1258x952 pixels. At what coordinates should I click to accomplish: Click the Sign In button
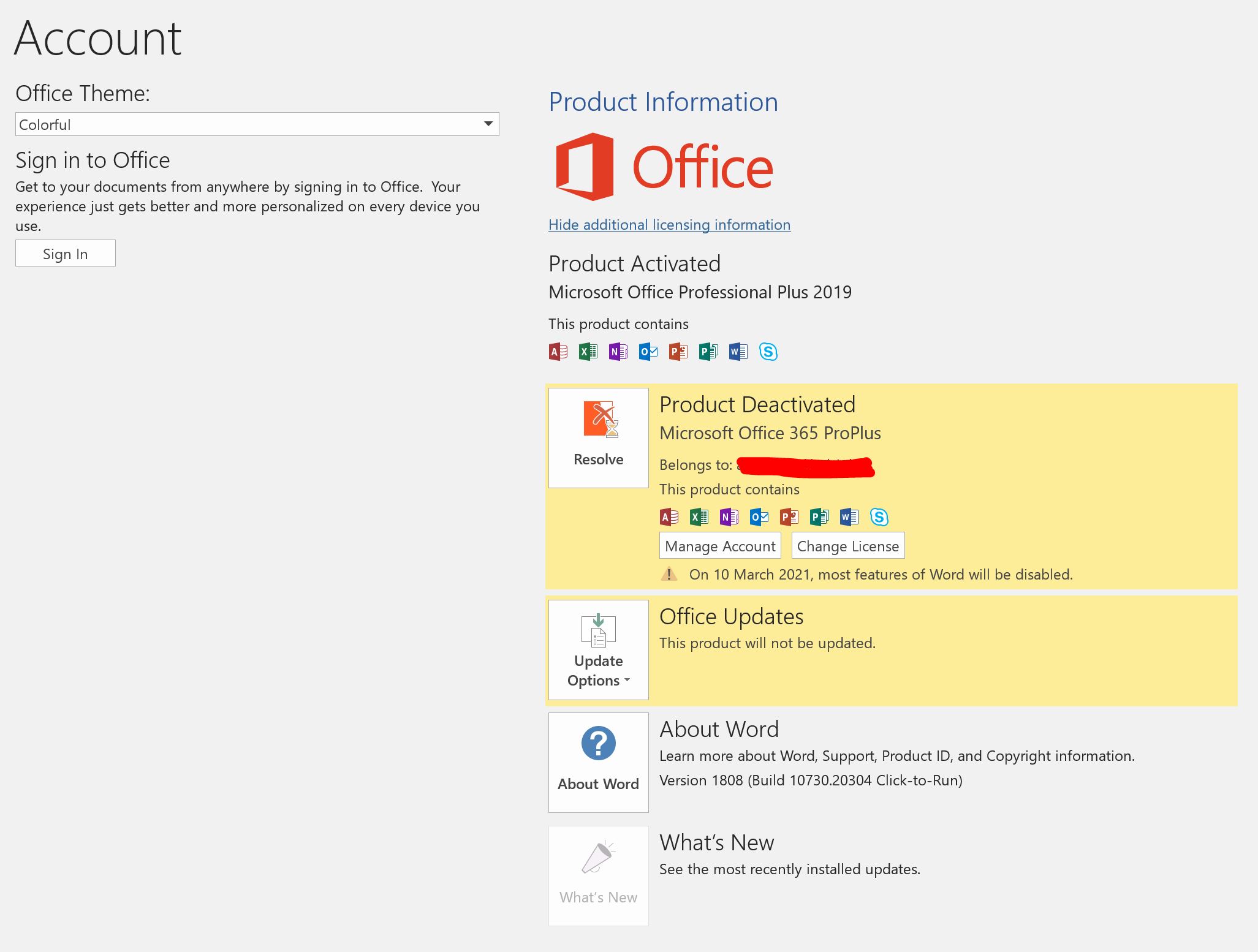point(65,253)
